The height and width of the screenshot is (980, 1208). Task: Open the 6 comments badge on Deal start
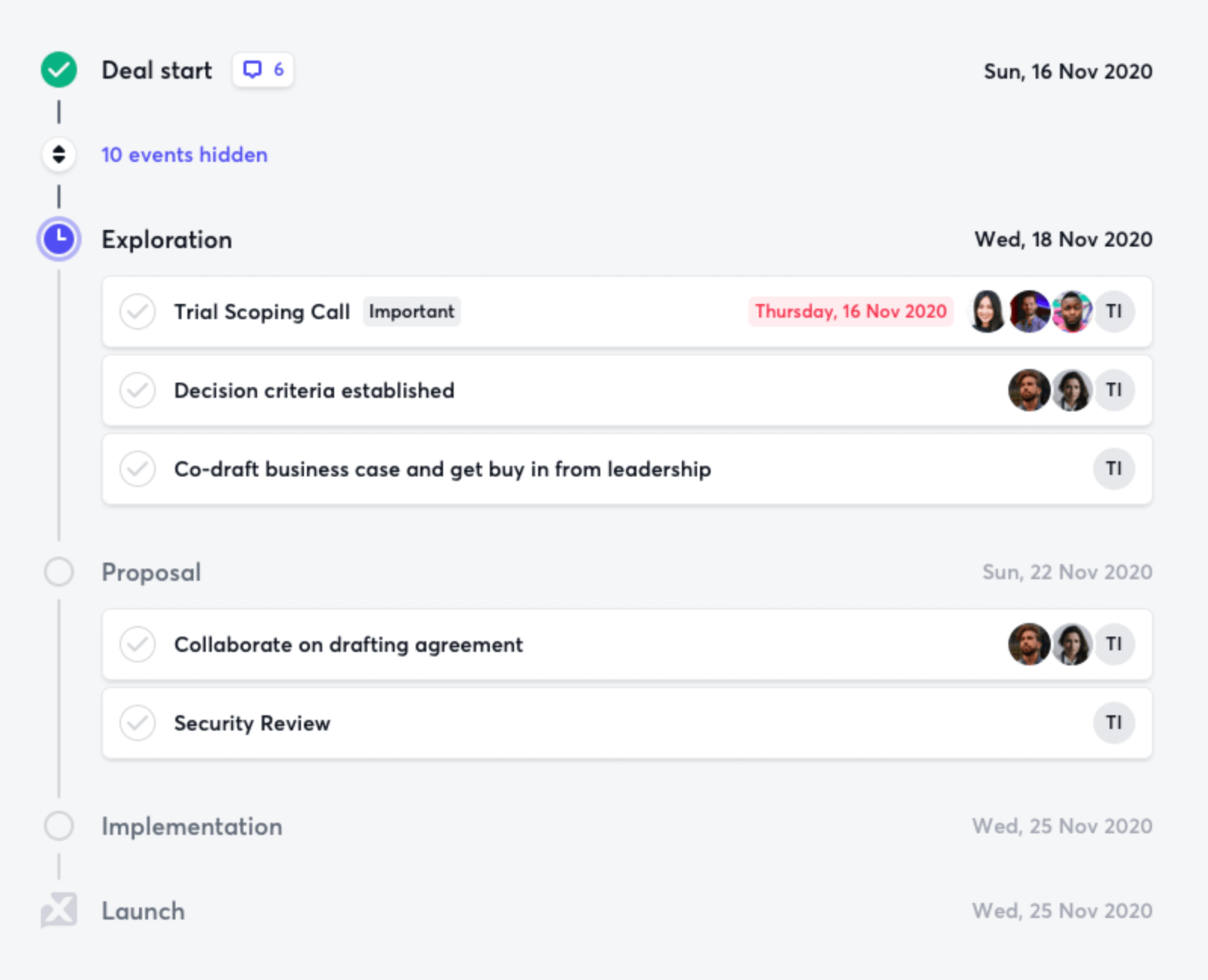263,70
